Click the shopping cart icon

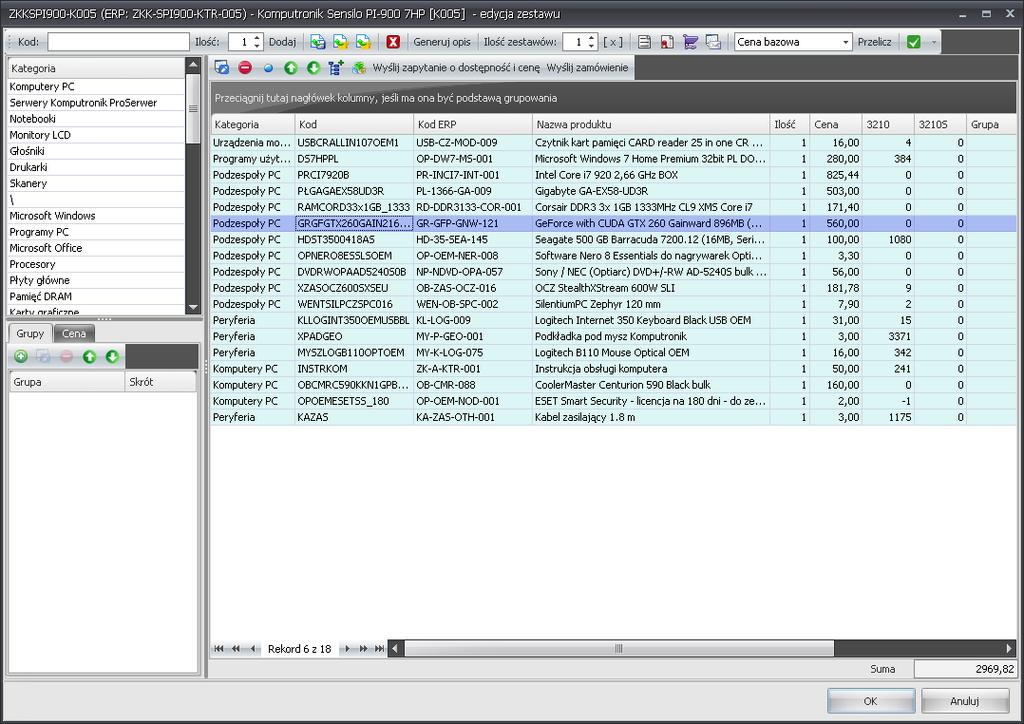pyautogui.click(x=690, y=42)
